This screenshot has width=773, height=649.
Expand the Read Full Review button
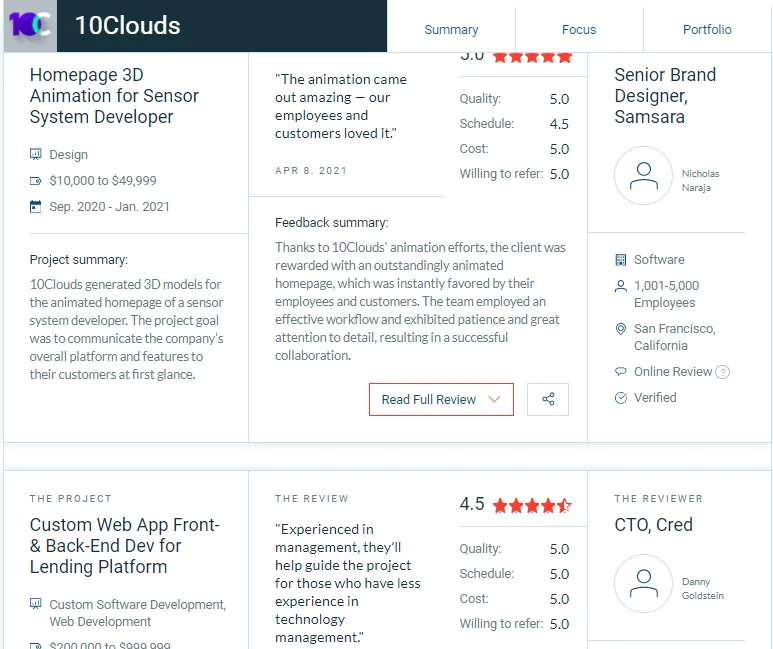coord(441,399)
